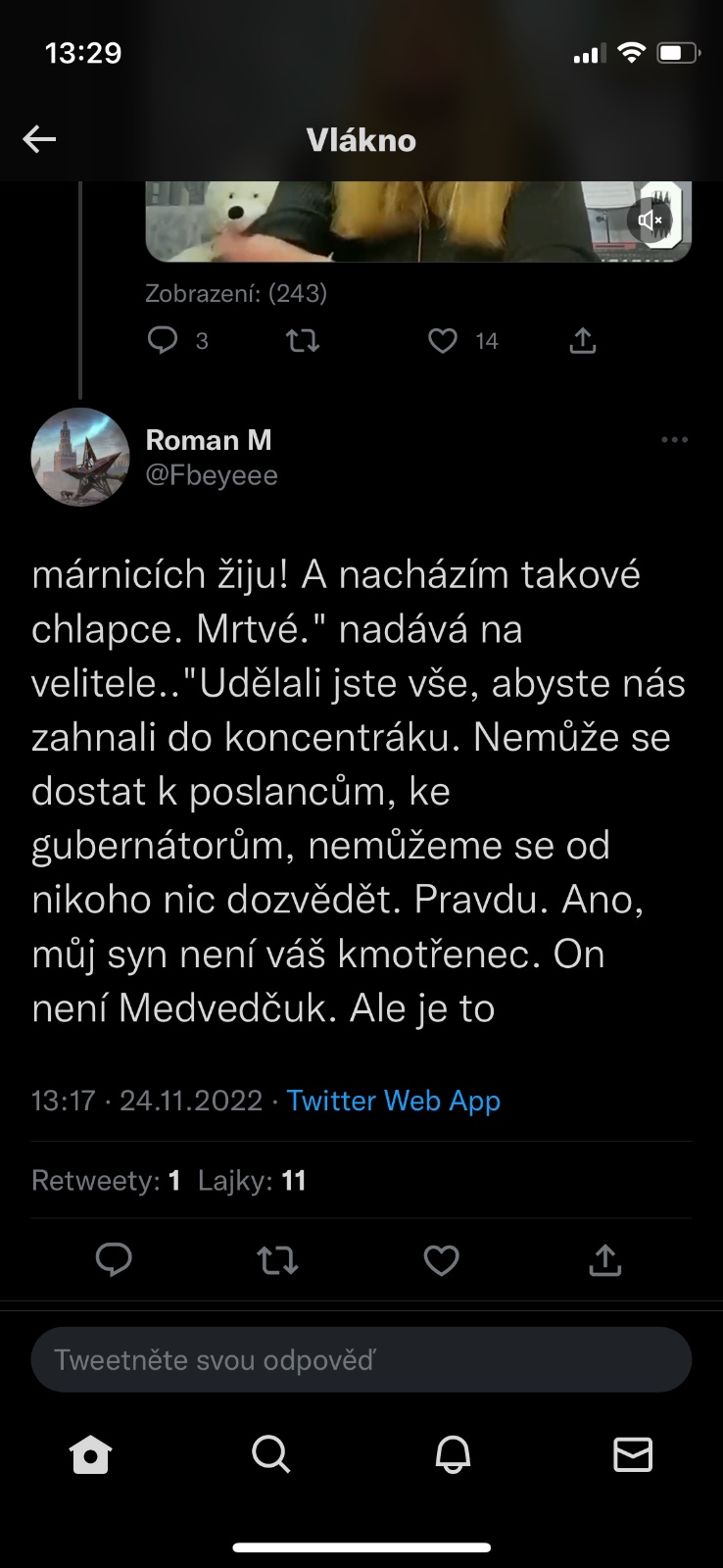Open @Fbeyeee profile handle
Image resolution: width=723 pixels, height=1568 pixels.
click(x=212, y=475)
